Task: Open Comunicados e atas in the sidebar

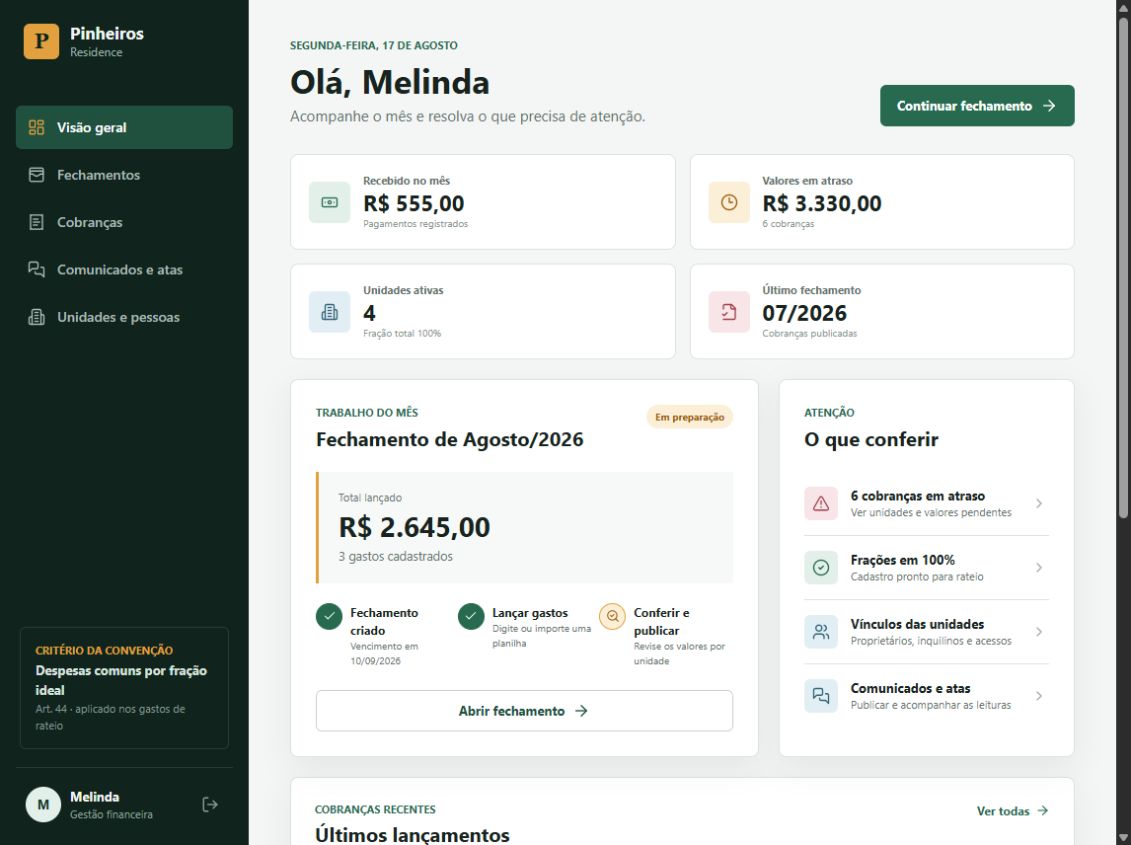Action: [124, 269]
